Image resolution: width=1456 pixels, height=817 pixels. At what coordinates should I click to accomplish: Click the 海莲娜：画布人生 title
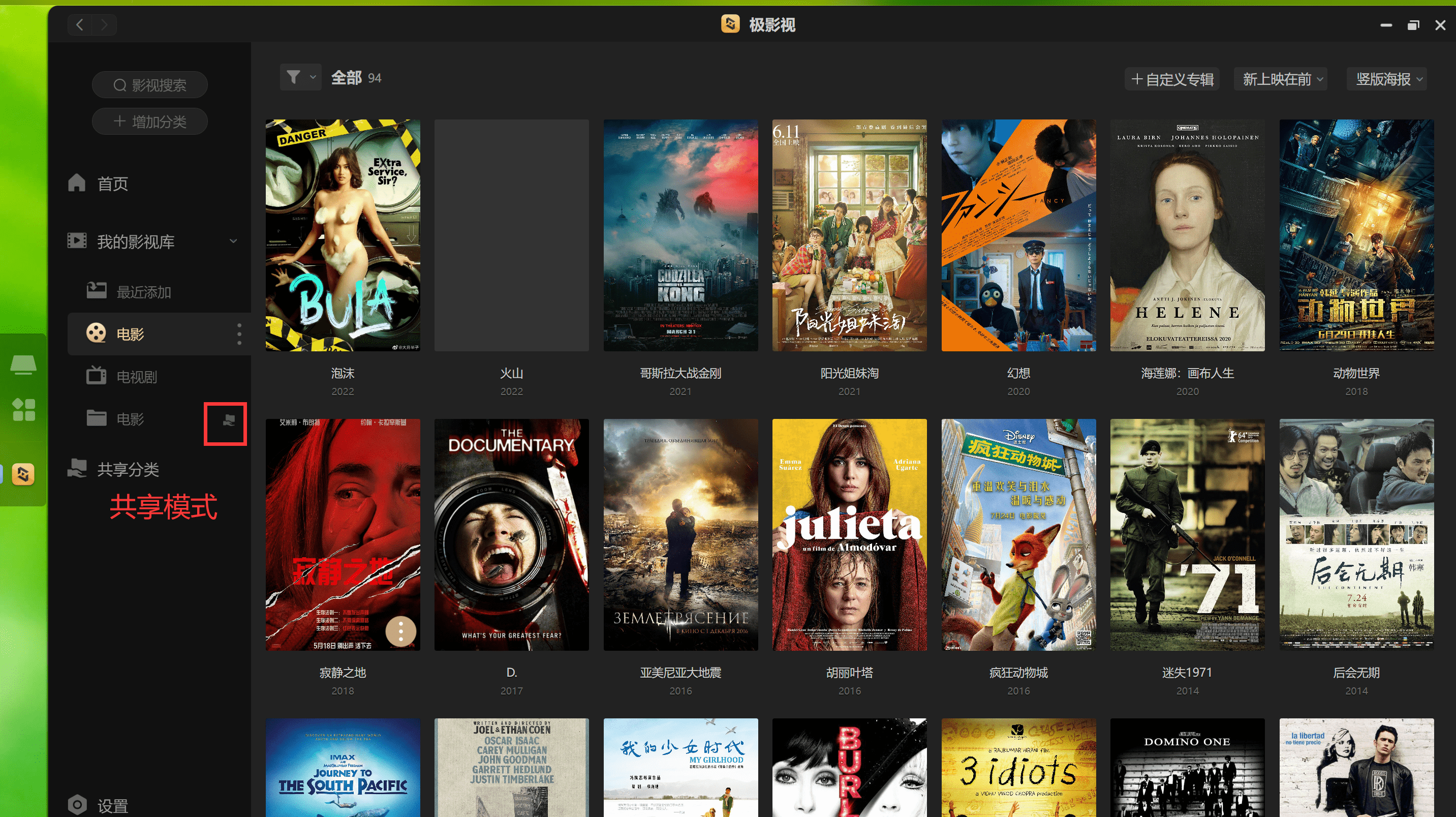(x=1188, y=373)
